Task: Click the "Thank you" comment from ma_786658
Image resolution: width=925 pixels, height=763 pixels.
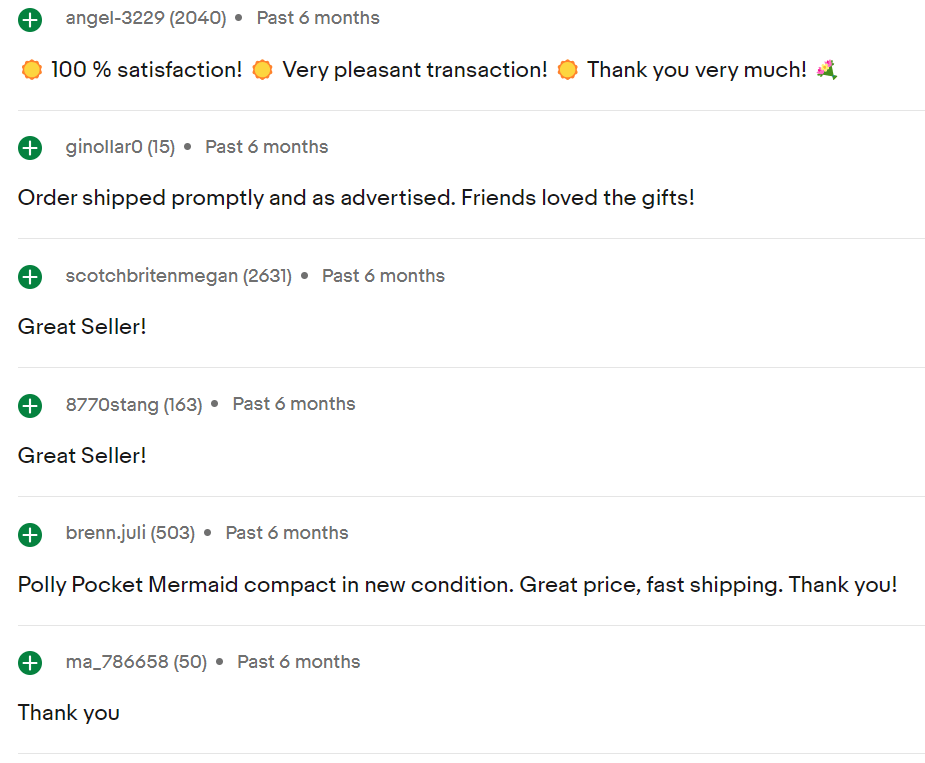Action: [69, 713]
